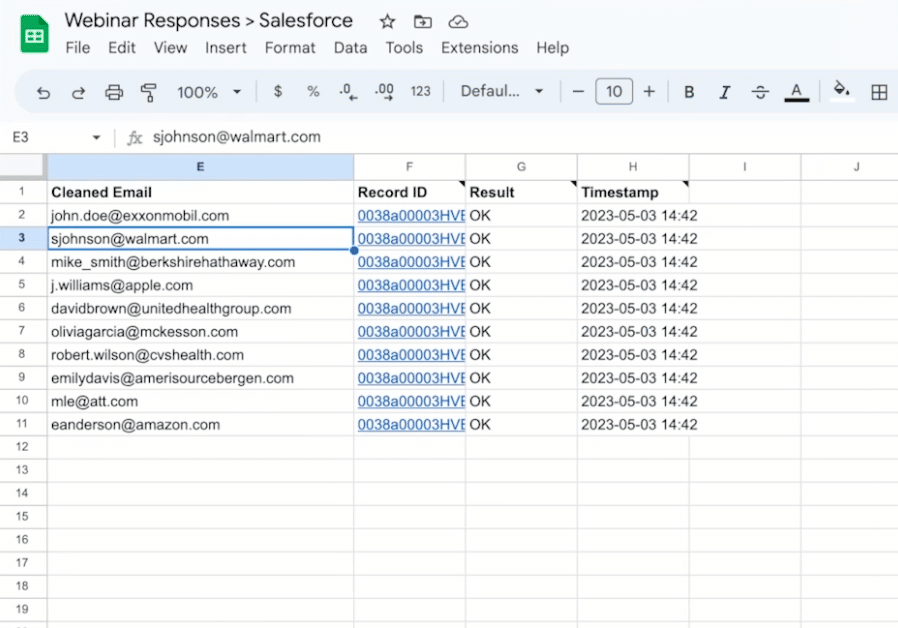The height and width of the screenshot is (628, 898).
Task: Toggle italic formatting
Action: [724, 92]
